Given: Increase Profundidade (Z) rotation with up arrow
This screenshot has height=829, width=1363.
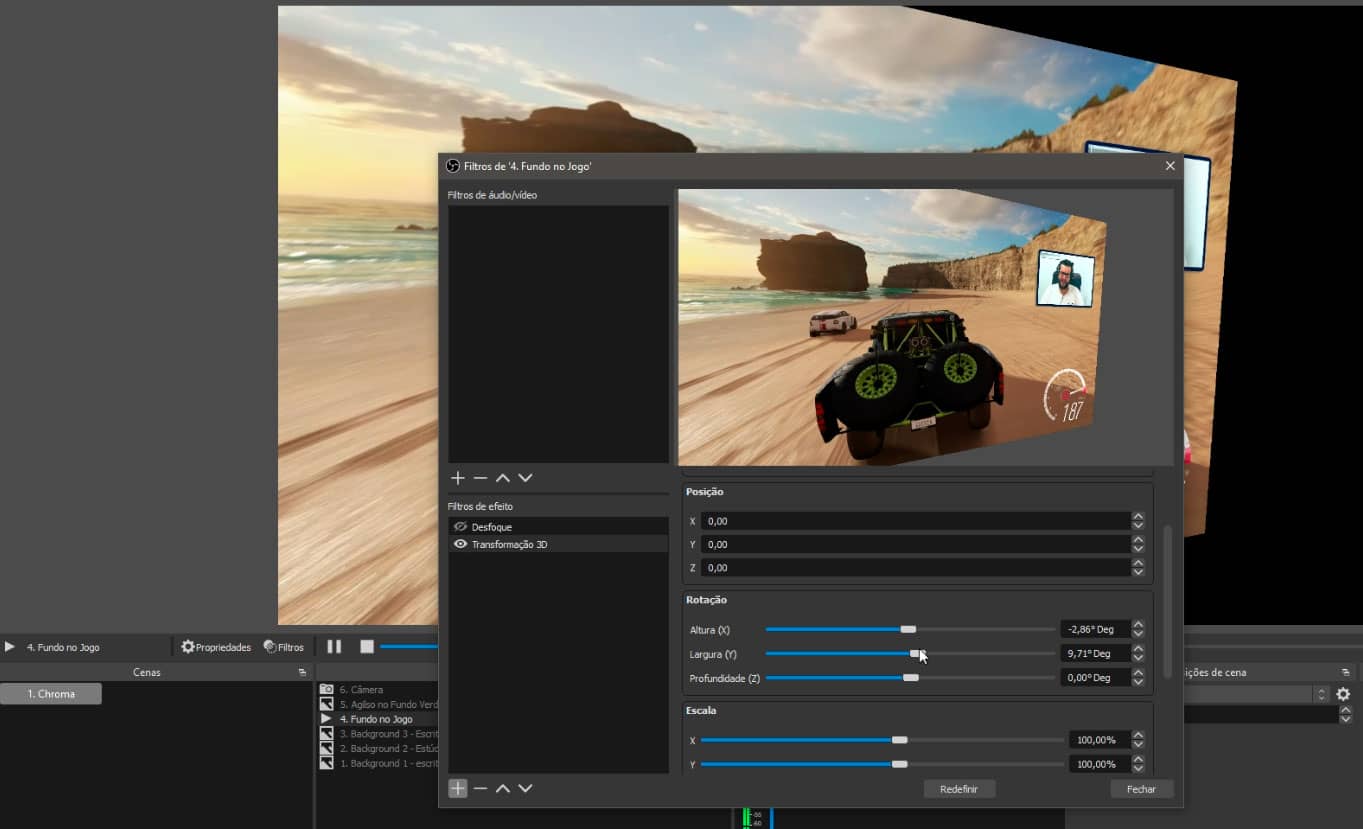Looking at the screenshot, I should click(x=1138, y=673).
